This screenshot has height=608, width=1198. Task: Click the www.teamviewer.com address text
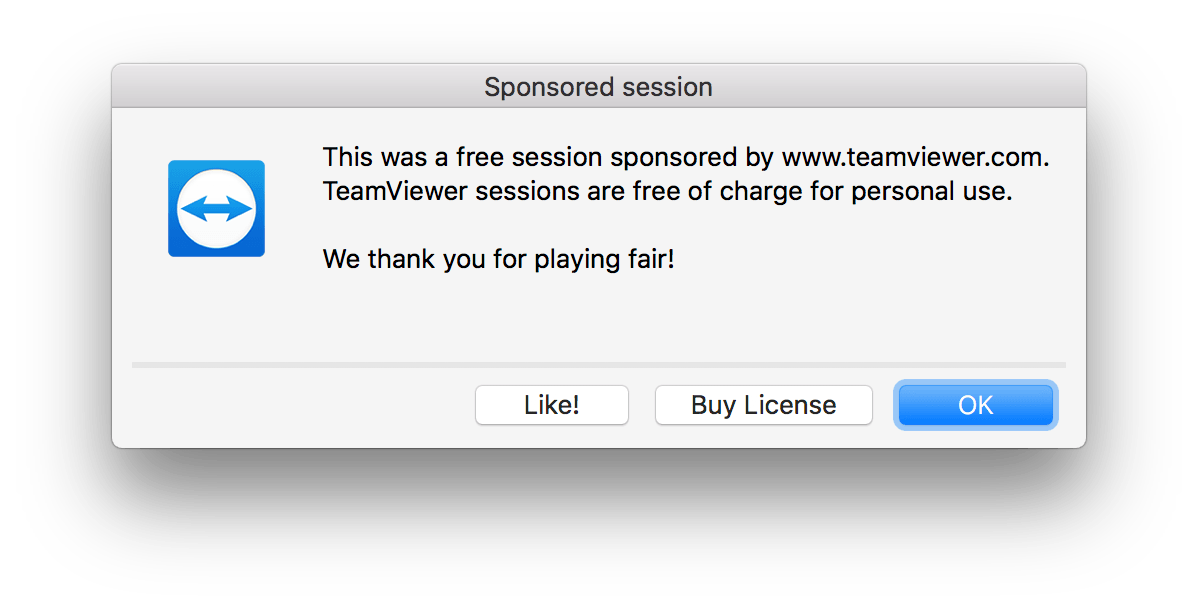click(x=915, y=157)
